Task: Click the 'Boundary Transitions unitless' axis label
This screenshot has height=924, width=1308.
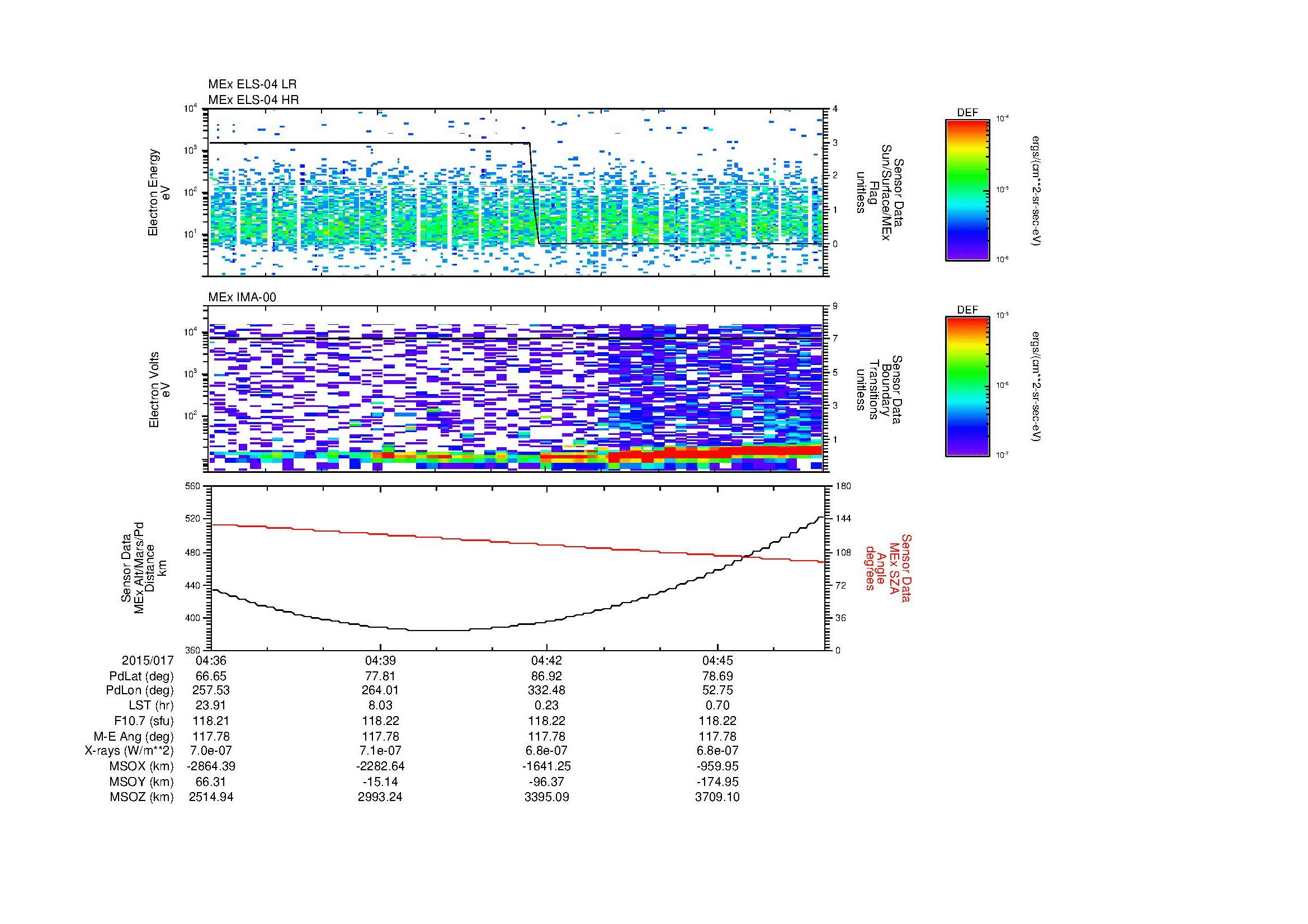Action: point(880,390)
